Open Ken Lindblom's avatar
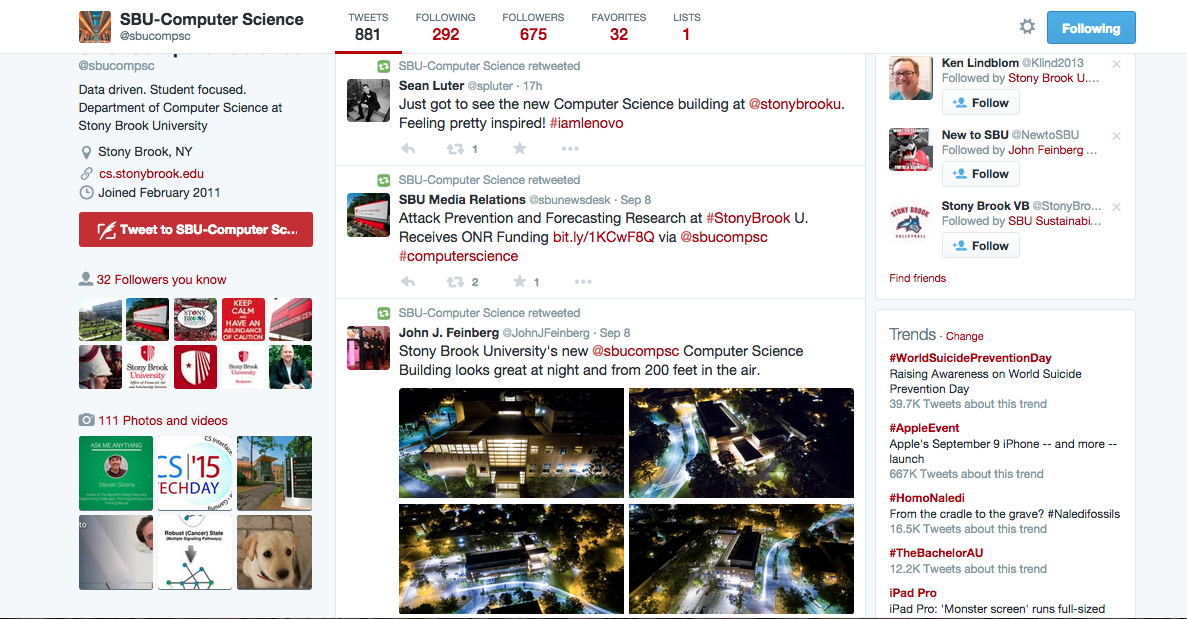Viewport: 1187px width, 619px height. pyautogui.click(x=911, y=78)
